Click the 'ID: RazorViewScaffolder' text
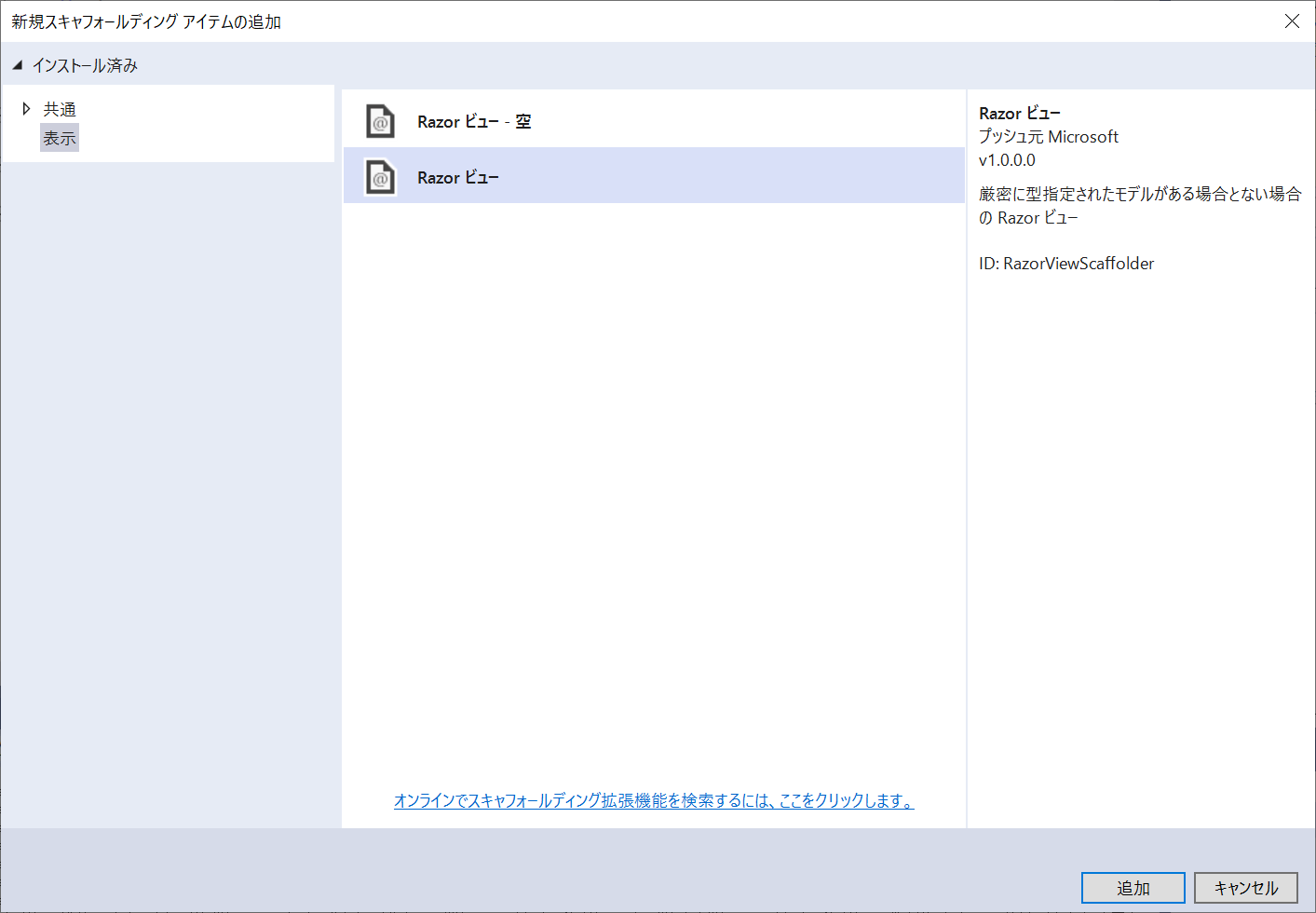The width and height of the screenshot is (1316, 913). click(x=1066, y=264)
